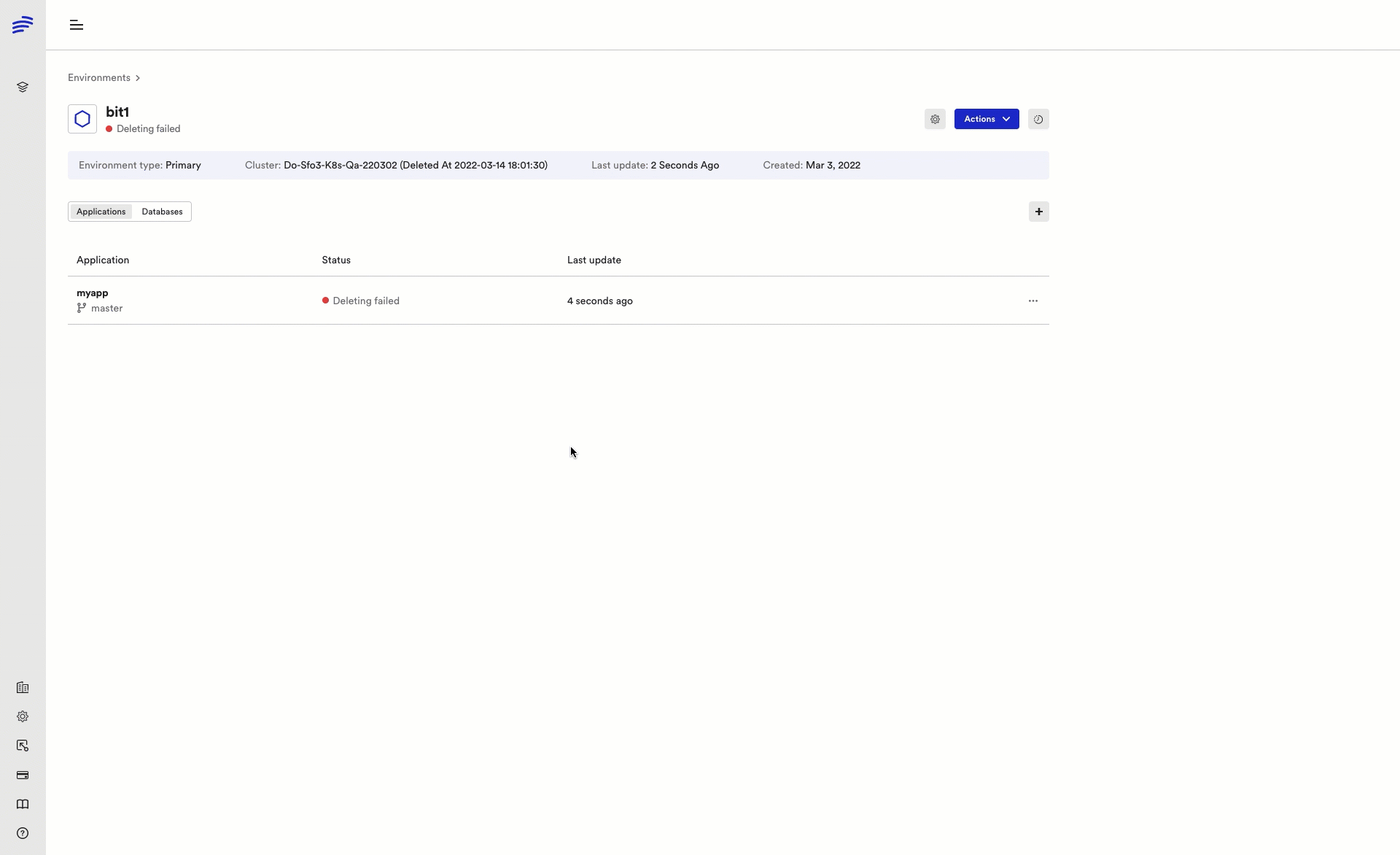Open the sidebar settings gear icon
The image size is (1400, 855).
click(x=23, y=716)
